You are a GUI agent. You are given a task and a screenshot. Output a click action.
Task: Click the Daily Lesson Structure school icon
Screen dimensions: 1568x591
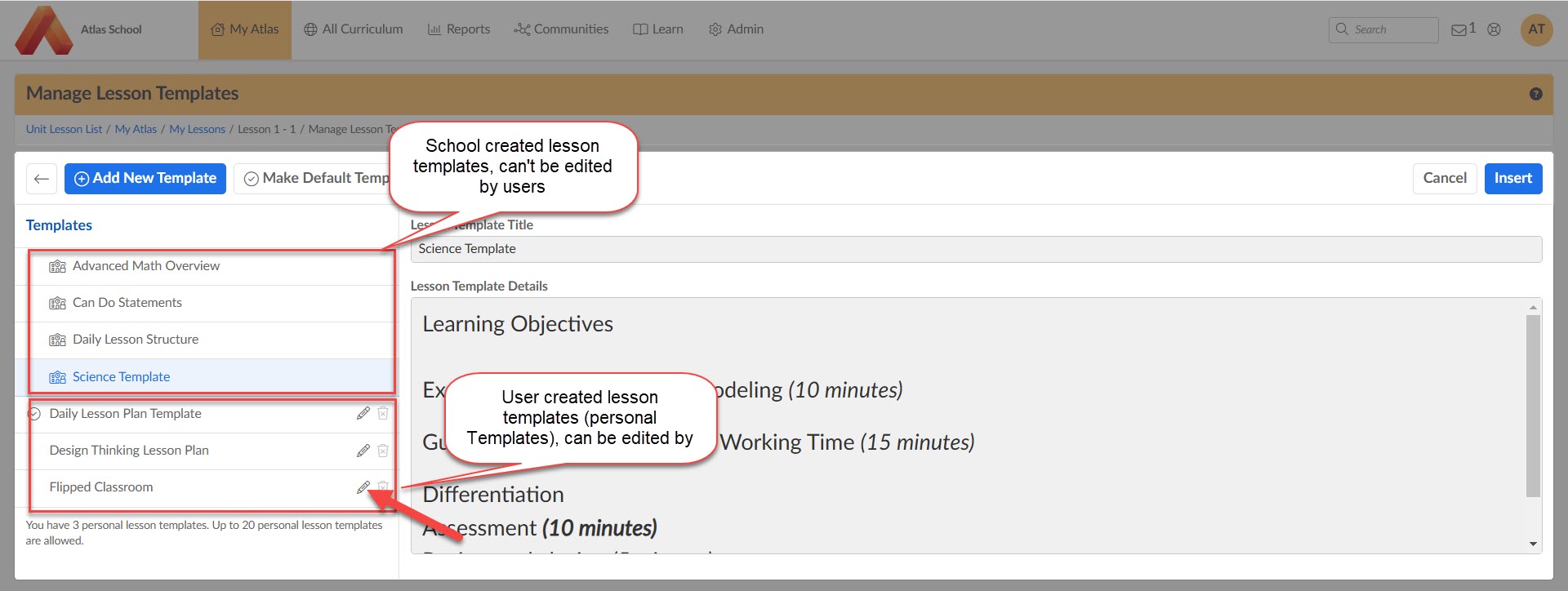(x=57, y=340)
